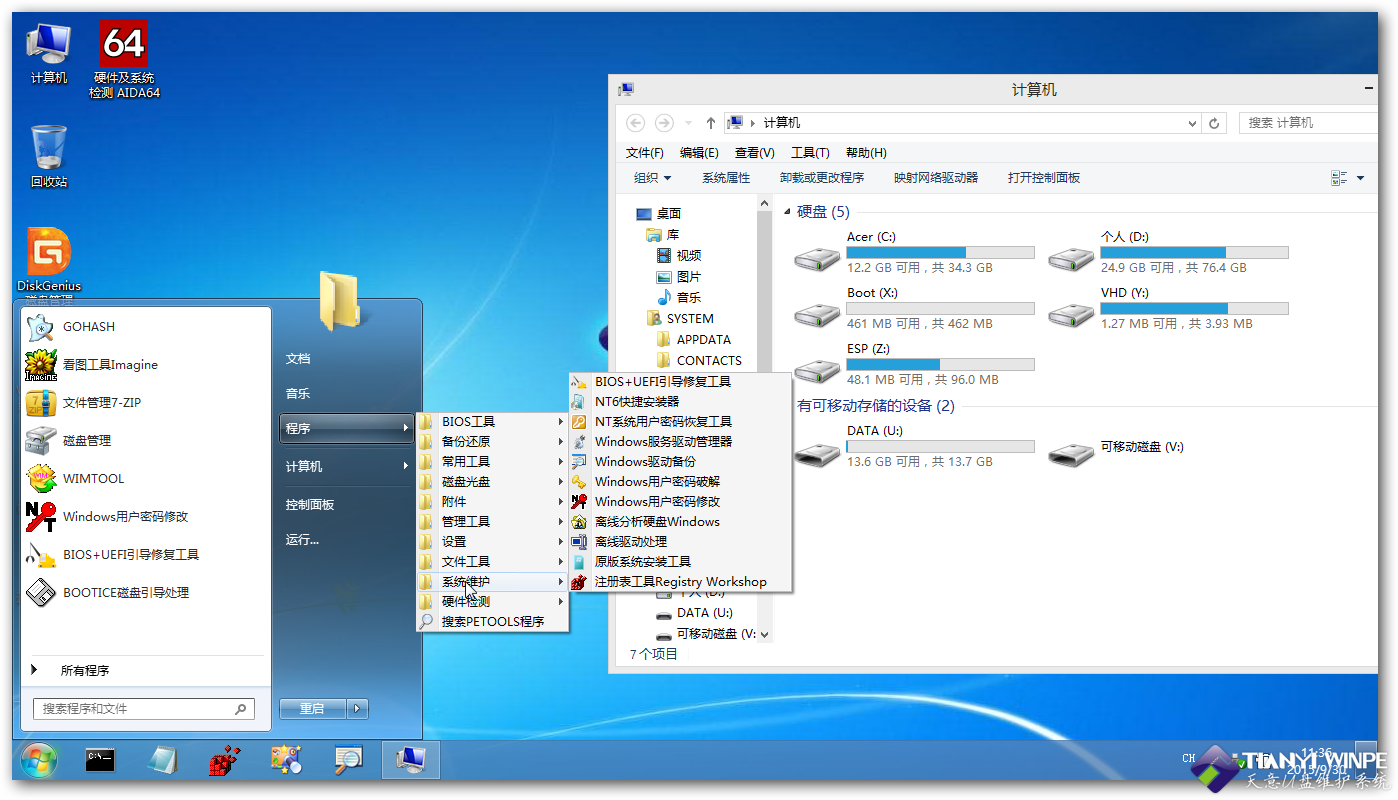
Task: Open 看图工具Imagine in start menu
Action: 146,365
